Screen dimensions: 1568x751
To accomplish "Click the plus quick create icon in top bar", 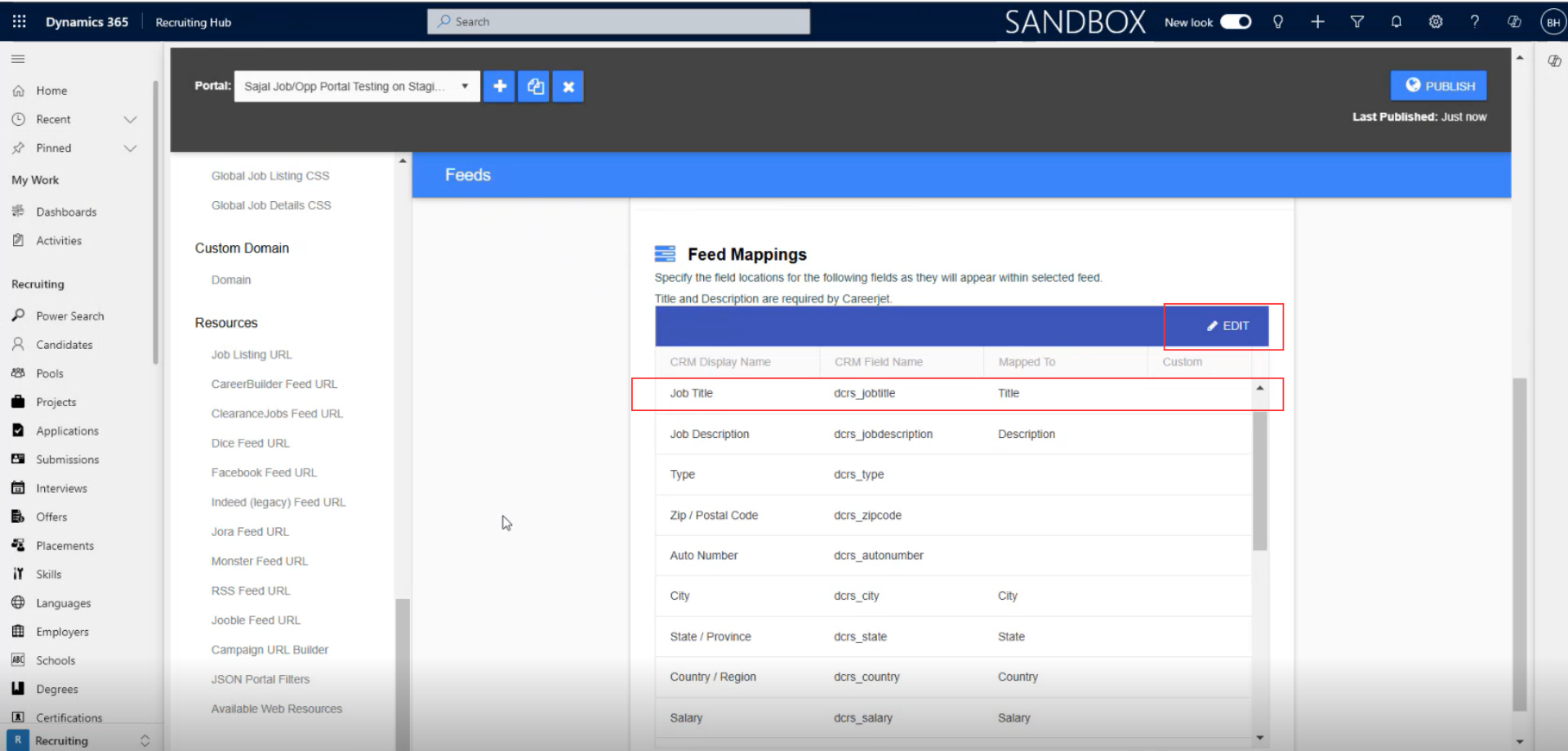I will tap(1317, 22).
